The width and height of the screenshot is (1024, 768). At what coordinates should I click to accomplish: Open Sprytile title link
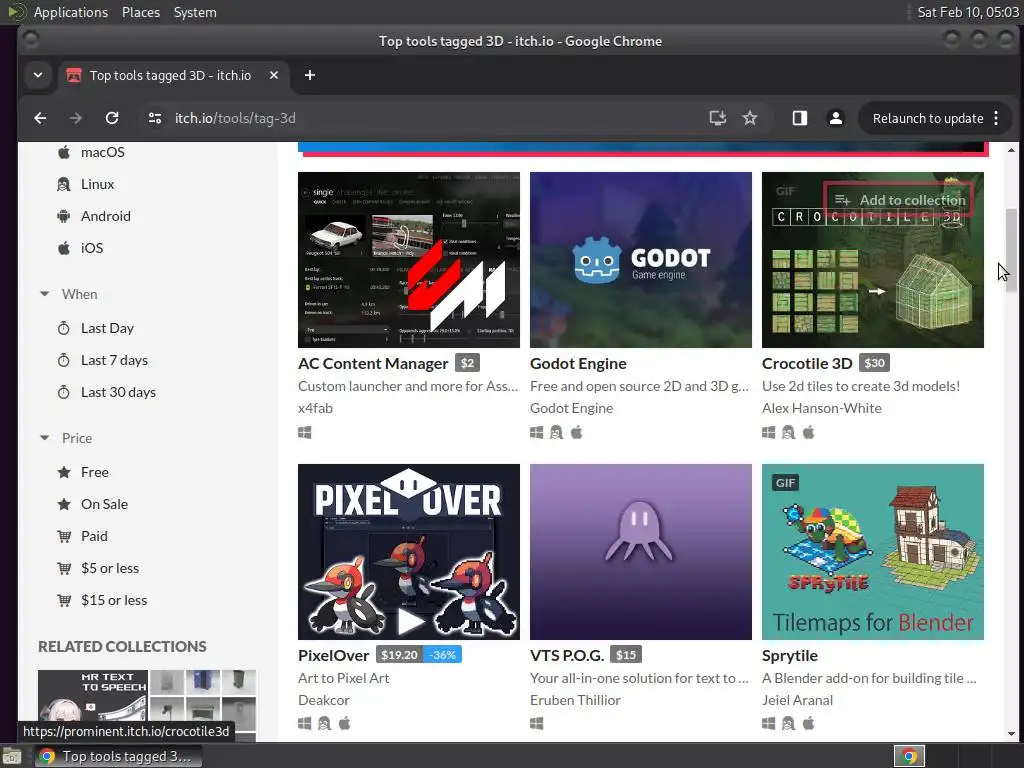tap(790, 656)
